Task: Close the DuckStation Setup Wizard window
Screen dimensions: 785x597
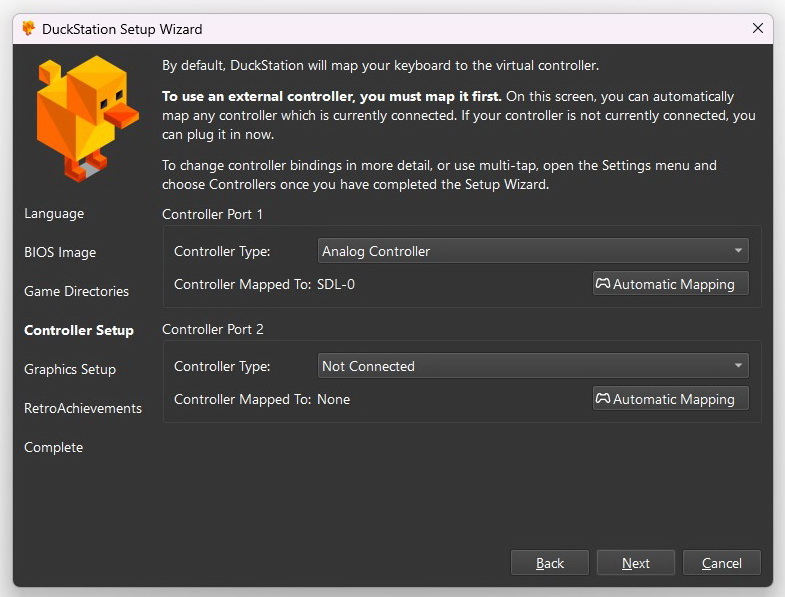Action: click(758, 29)
